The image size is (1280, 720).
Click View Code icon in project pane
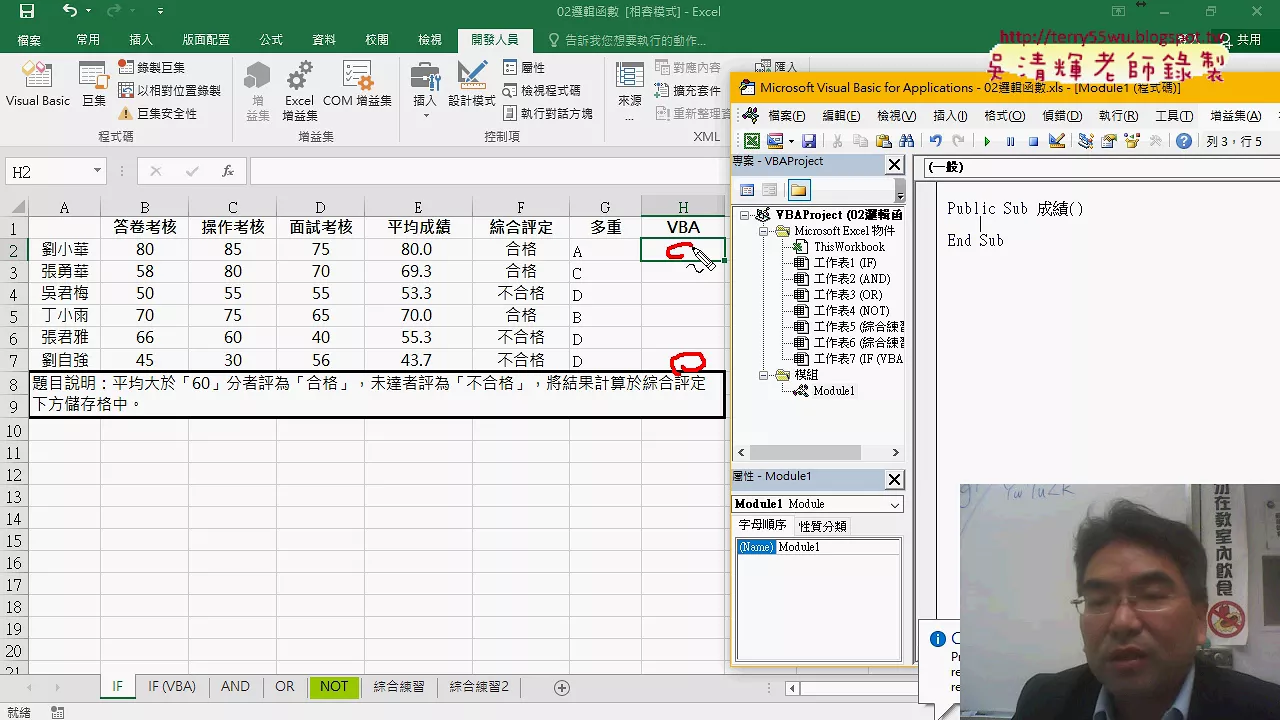747,190
